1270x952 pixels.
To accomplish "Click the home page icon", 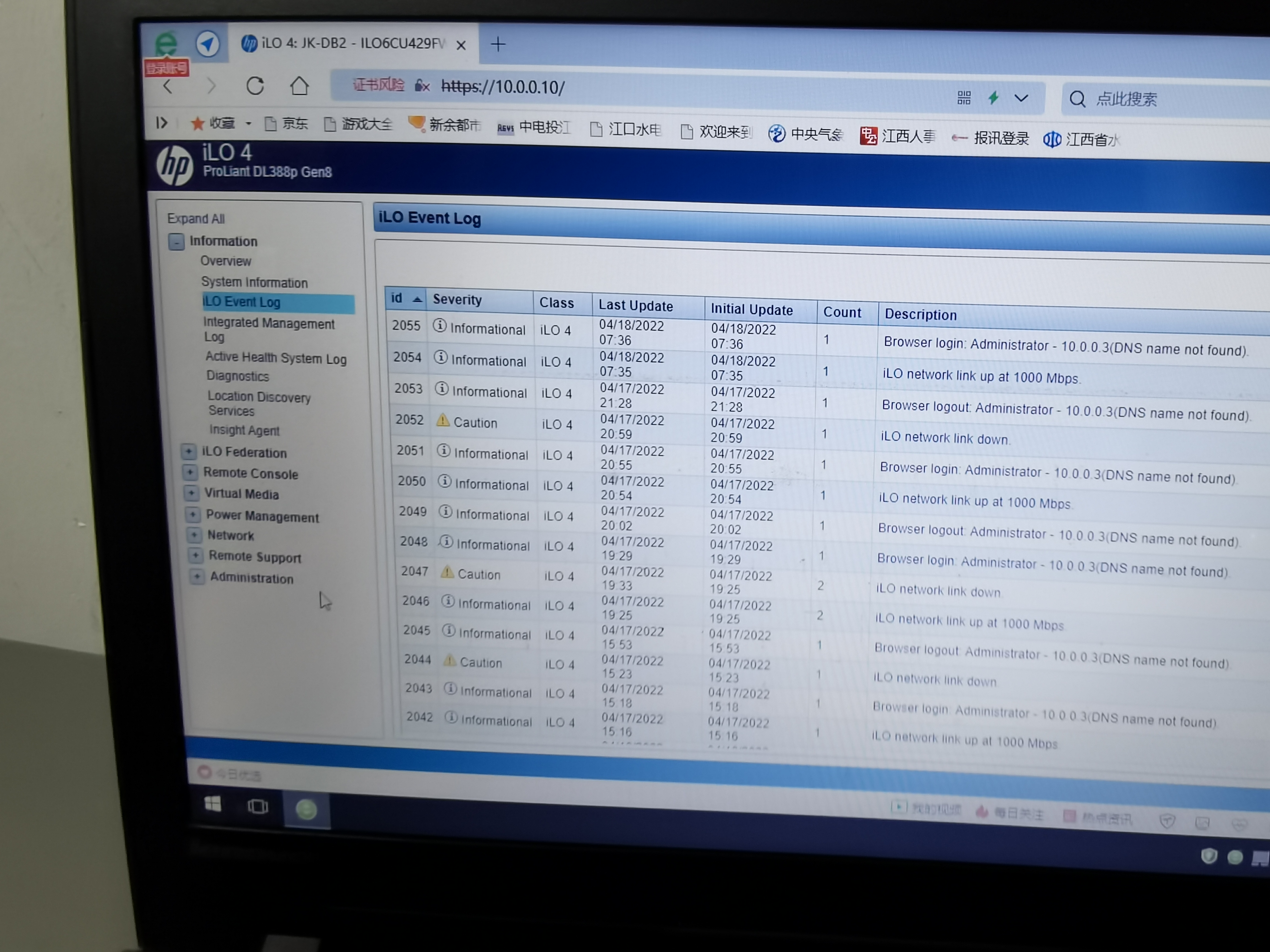I will tap(299, 87).
